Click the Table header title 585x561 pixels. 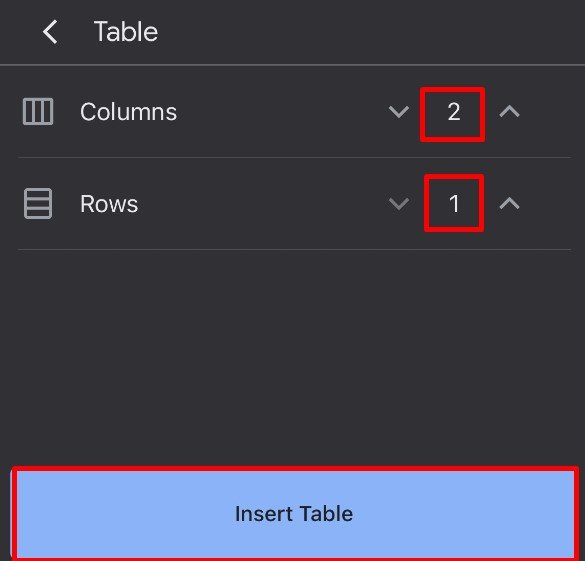coord(126,32)
